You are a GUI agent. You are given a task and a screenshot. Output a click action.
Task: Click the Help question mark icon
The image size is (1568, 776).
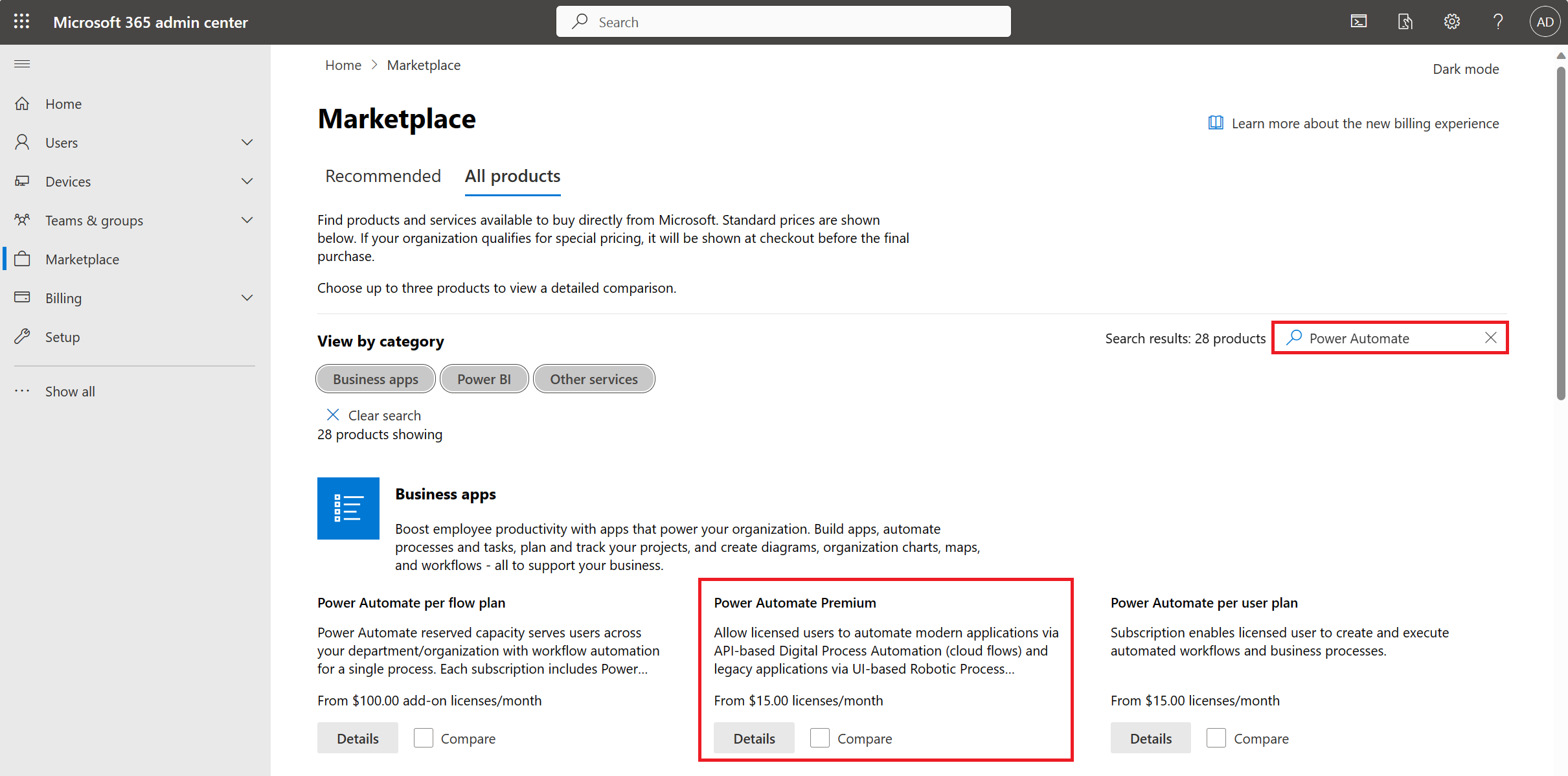1496,21
